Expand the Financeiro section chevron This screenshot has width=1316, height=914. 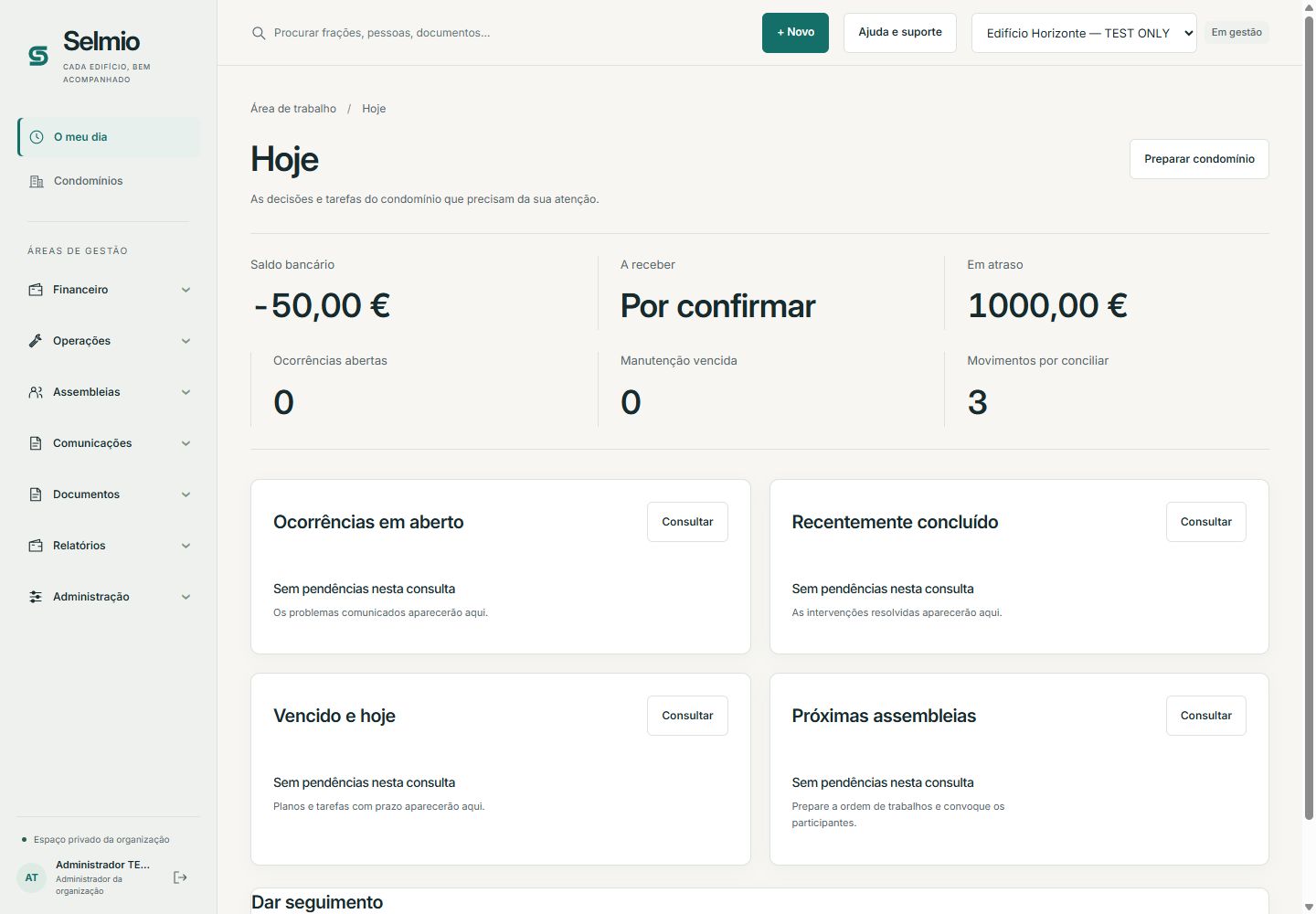coord(186,290)
